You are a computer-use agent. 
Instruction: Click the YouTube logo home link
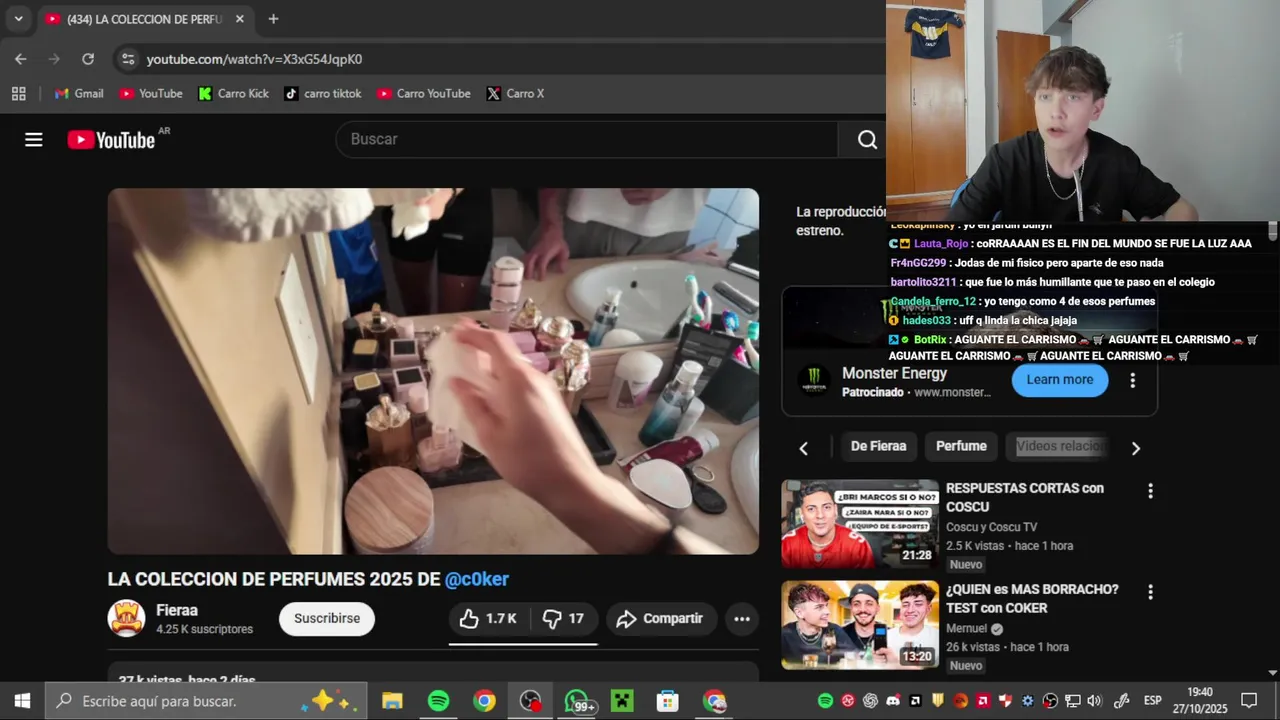tap(111, 140)
